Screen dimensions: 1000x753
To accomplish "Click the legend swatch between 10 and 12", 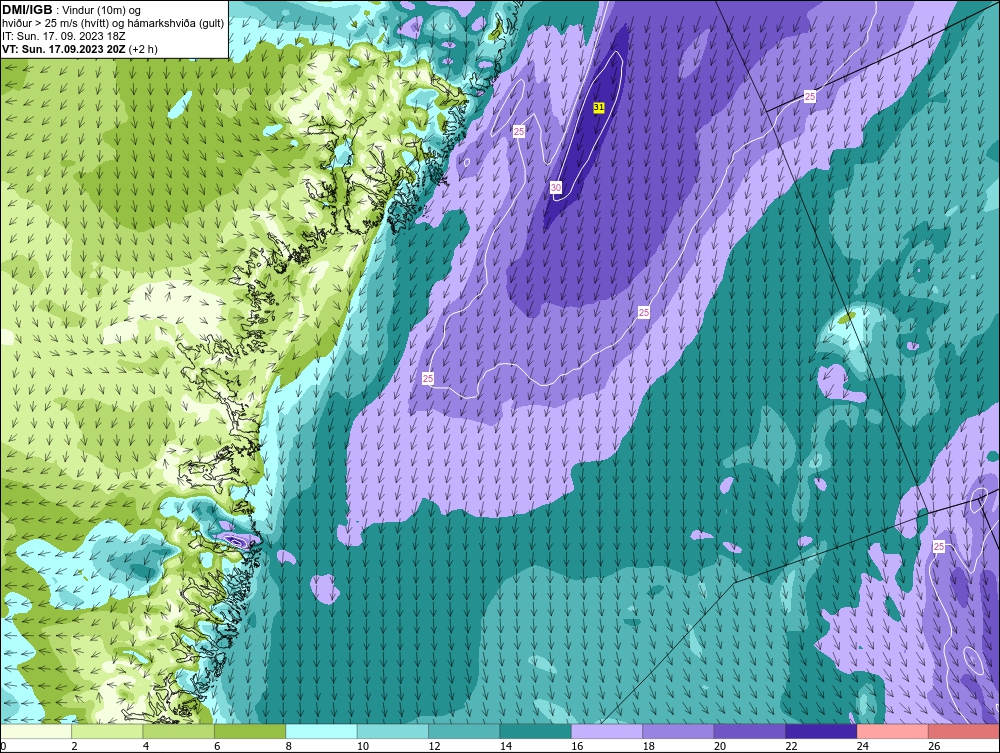I will click(x=393, y=731).
